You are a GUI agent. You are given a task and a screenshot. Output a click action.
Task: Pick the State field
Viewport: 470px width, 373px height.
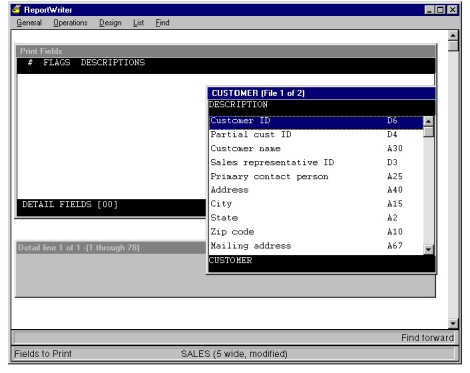coord(316,218)
